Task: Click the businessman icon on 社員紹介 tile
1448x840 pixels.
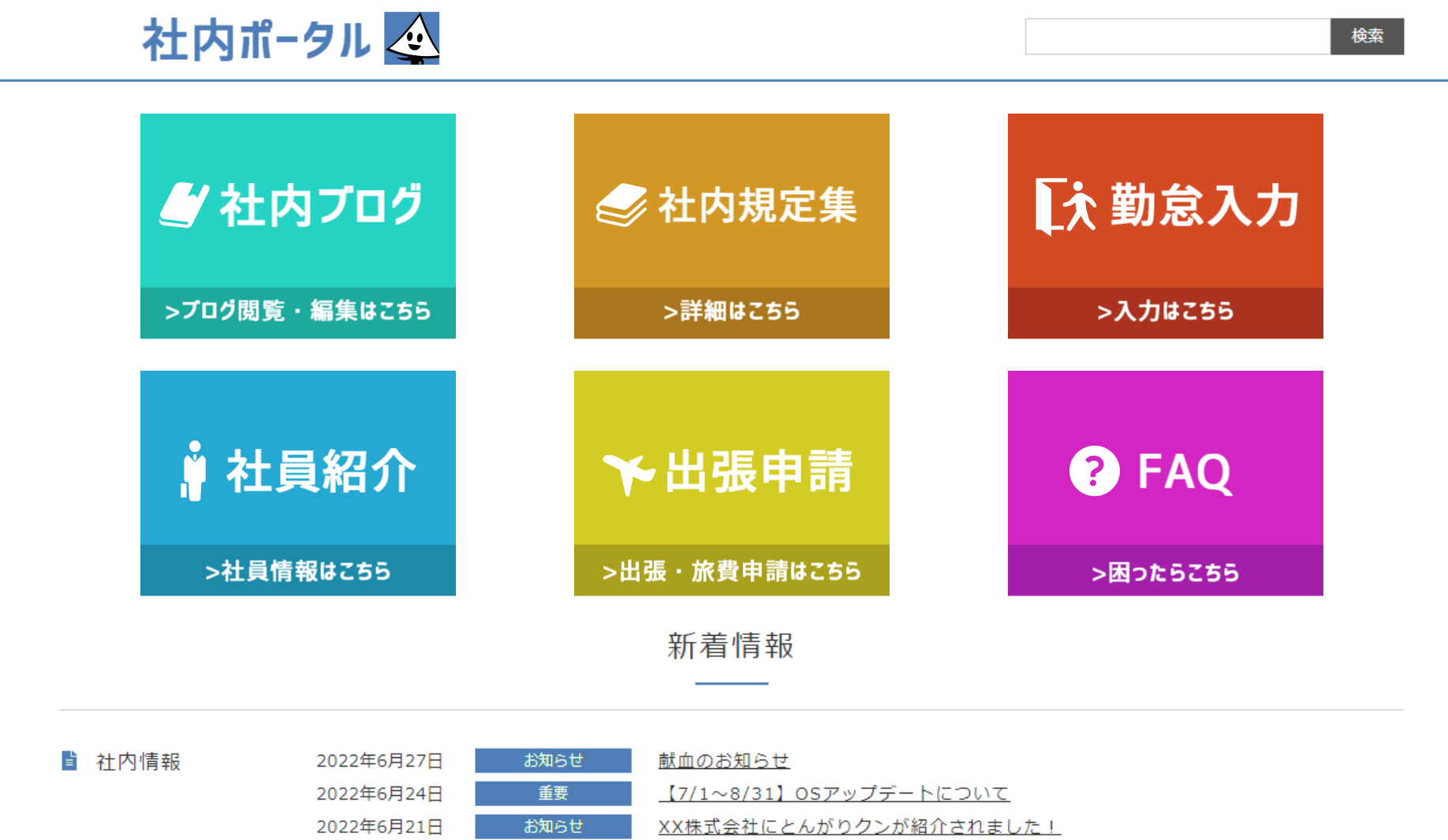Action: [x=193, y=471]
